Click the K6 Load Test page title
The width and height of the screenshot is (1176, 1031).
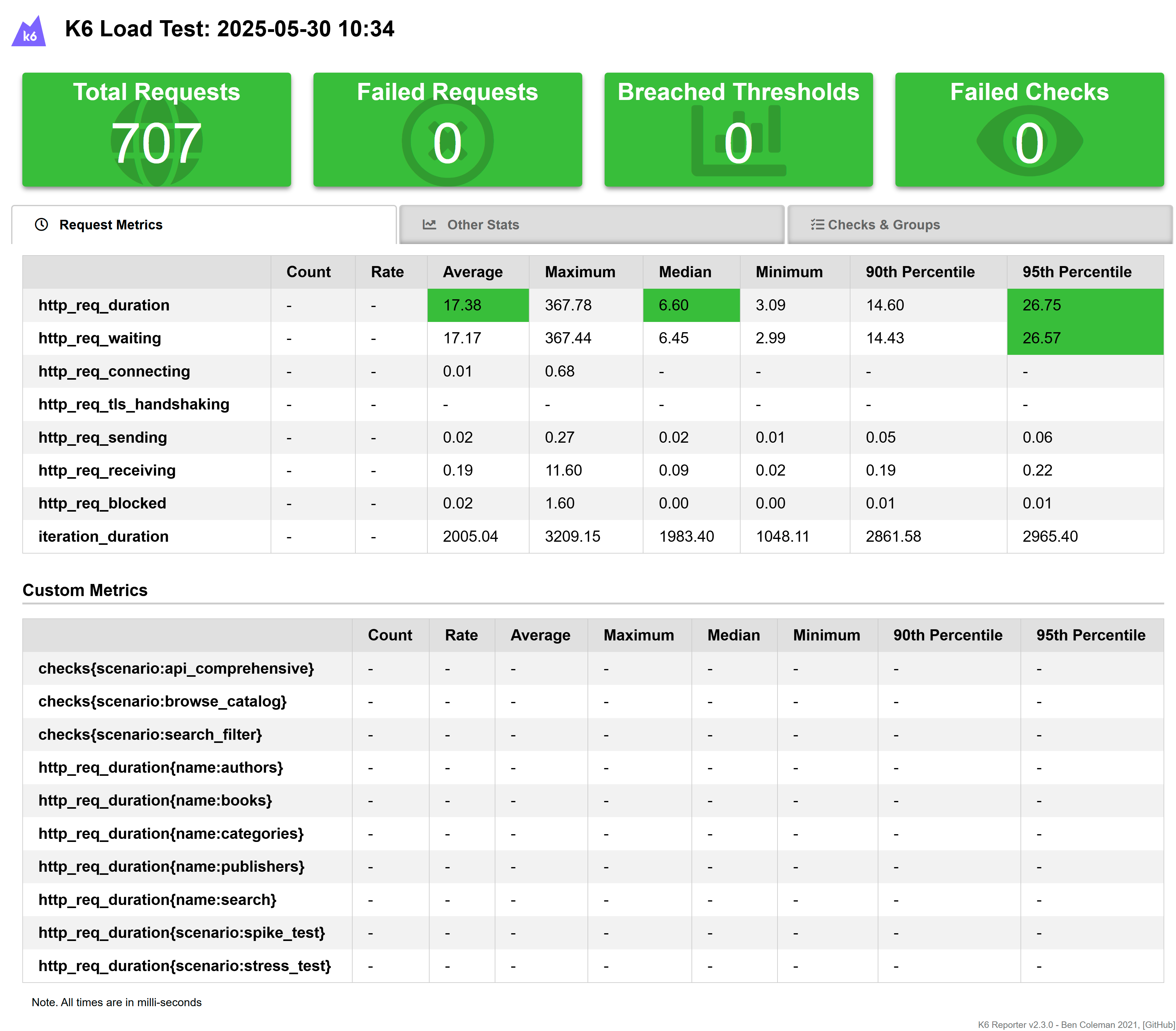coord(229,29)
